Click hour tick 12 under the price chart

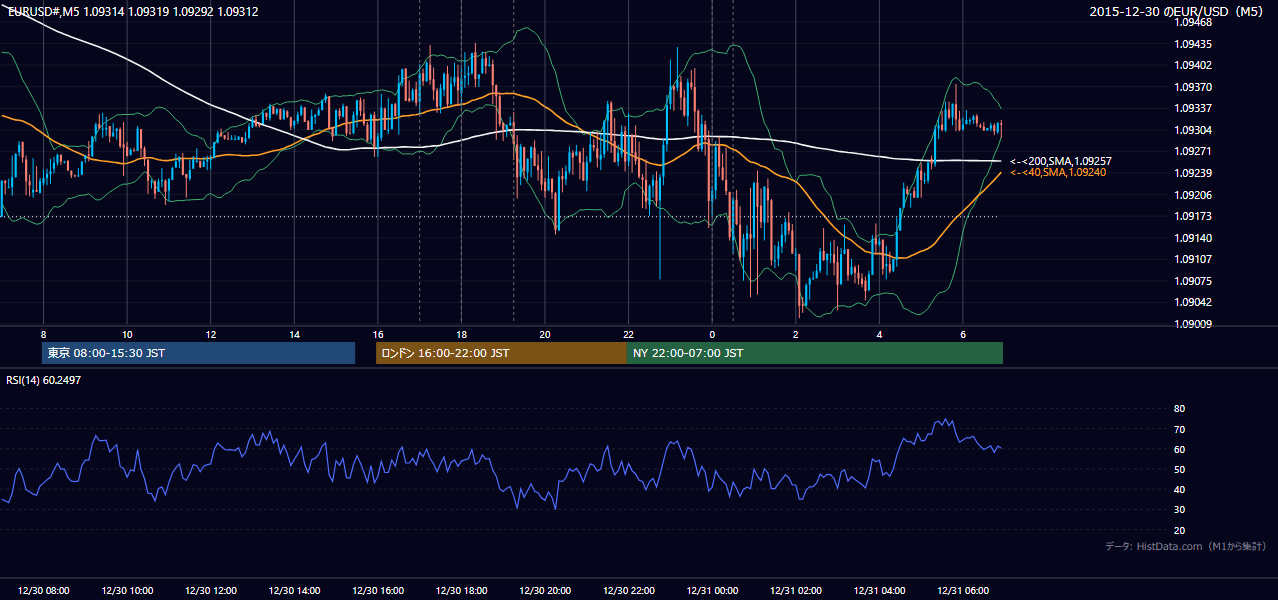click(211, 334)
